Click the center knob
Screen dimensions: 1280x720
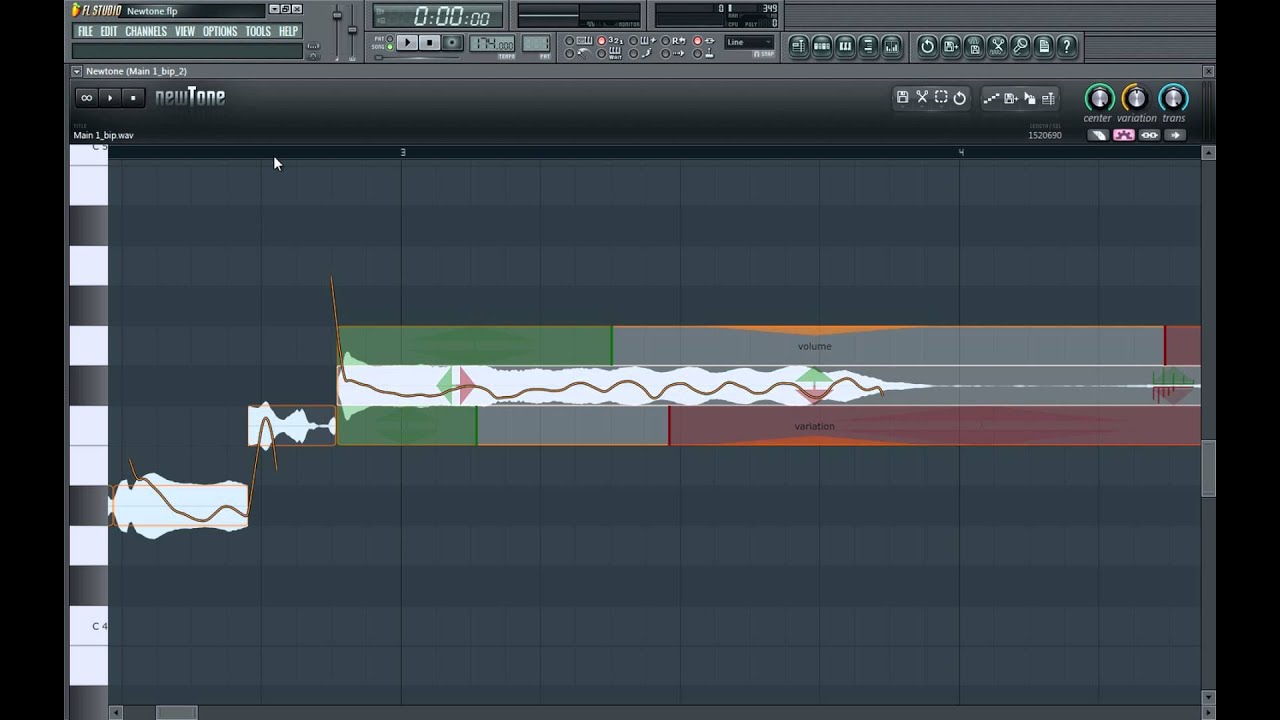[x=1099, y=98]
